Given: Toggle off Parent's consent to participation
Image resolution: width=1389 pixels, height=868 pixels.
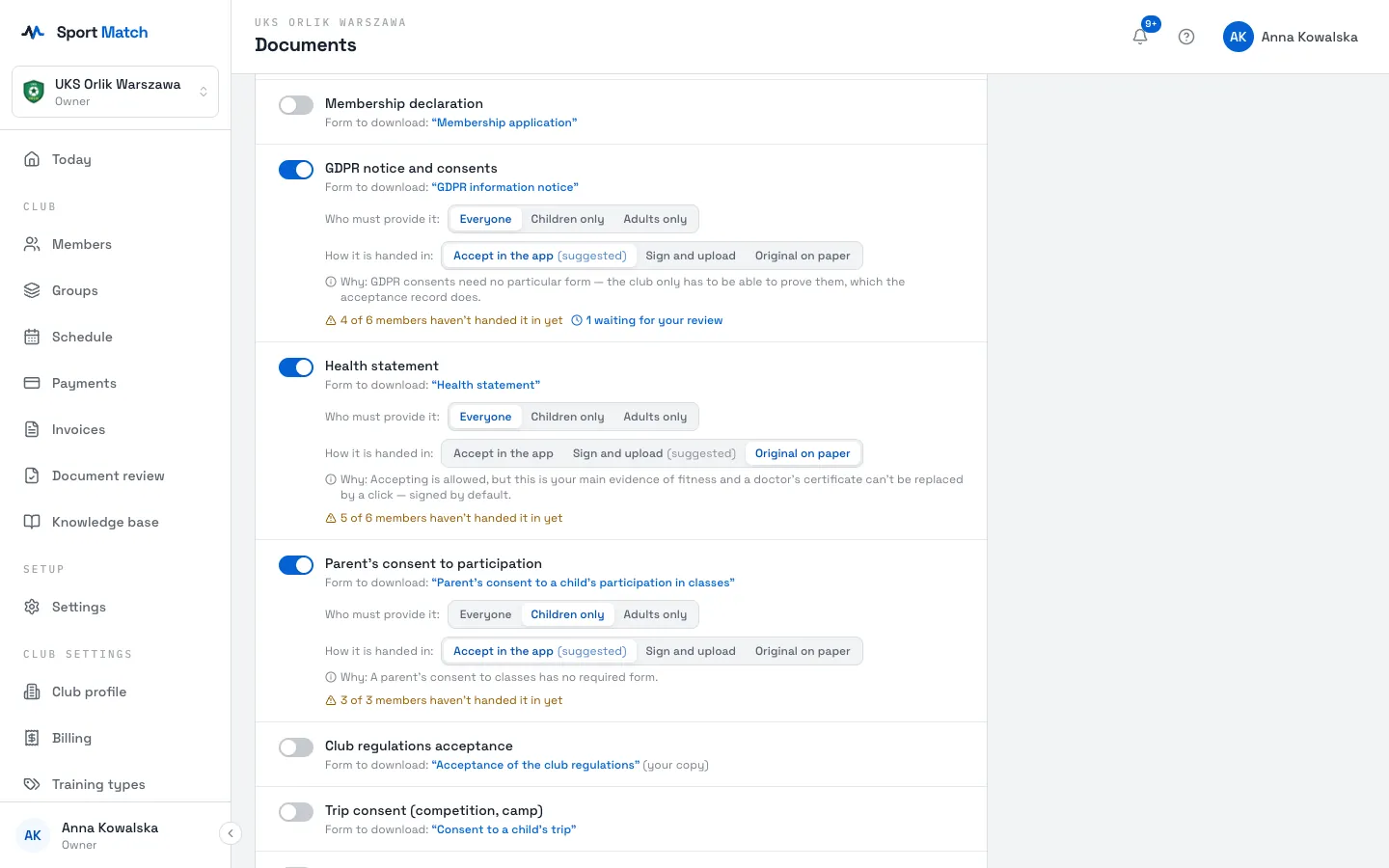Looking at the screenshot, I should click(x=296, y=565).
